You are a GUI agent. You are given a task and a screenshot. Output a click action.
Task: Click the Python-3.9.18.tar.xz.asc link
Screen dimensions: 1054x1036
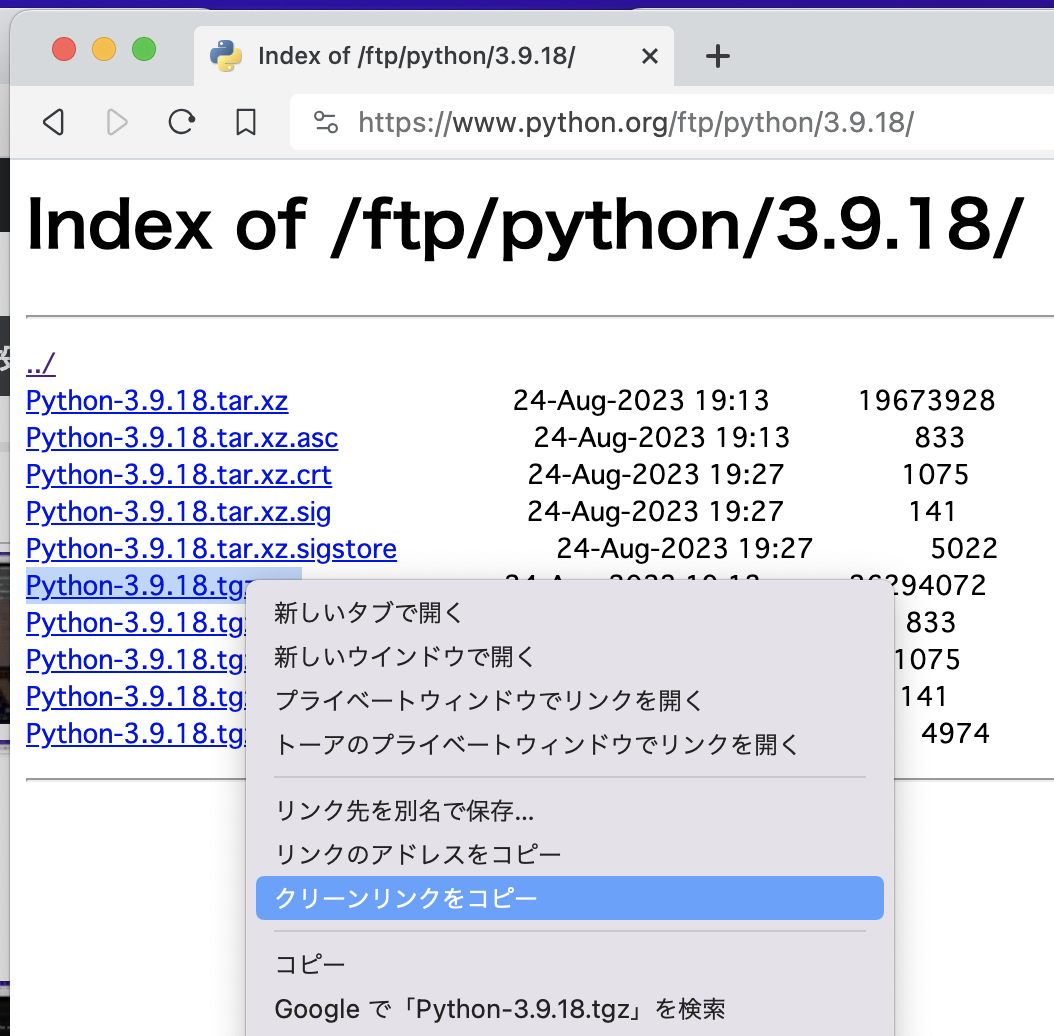tap(181, 437)
